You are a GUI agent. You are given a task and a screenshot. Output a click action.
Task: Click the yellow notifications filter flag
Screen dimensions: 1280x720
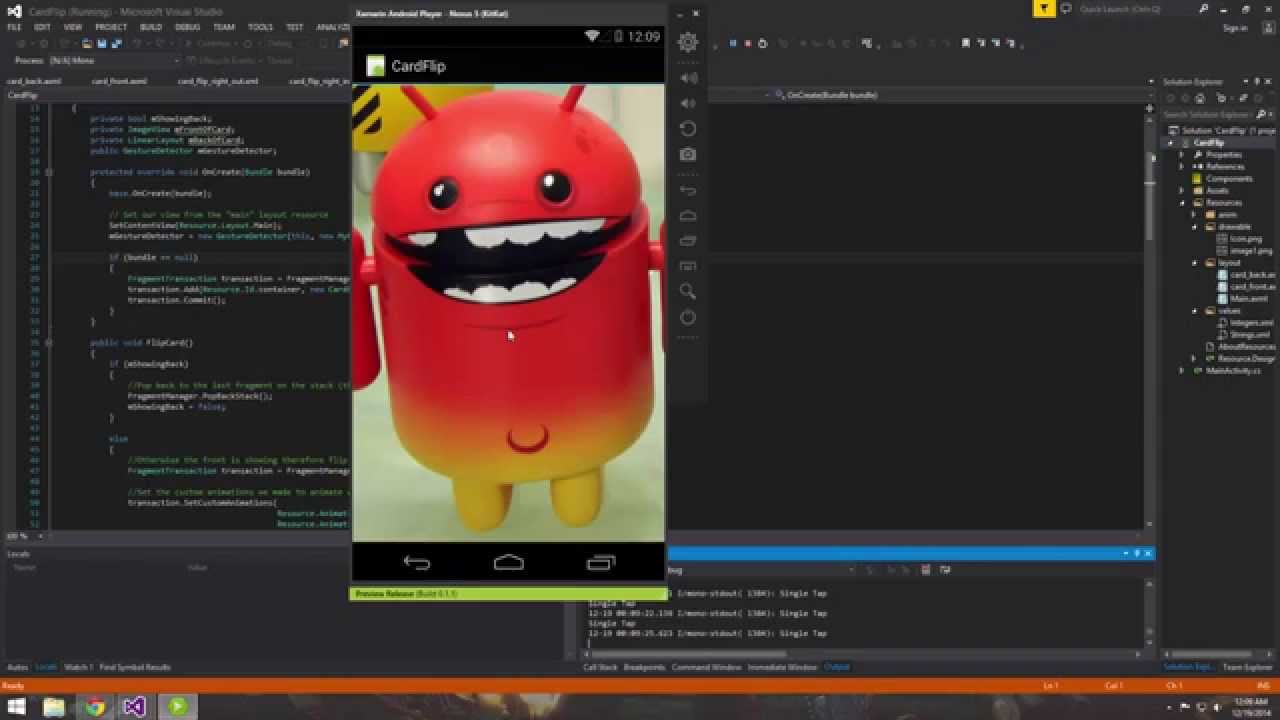point(1043,9)
